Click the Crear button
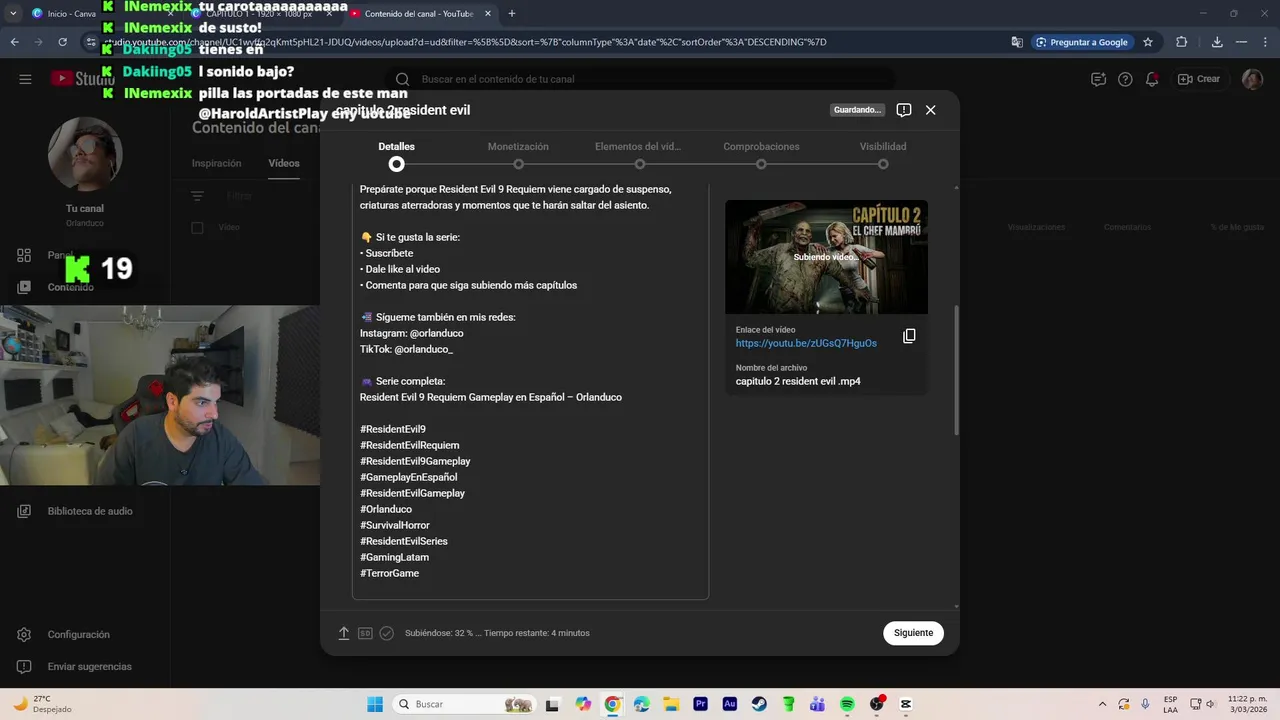This screenshot has width=1280, height=720. coord(1198,79)
